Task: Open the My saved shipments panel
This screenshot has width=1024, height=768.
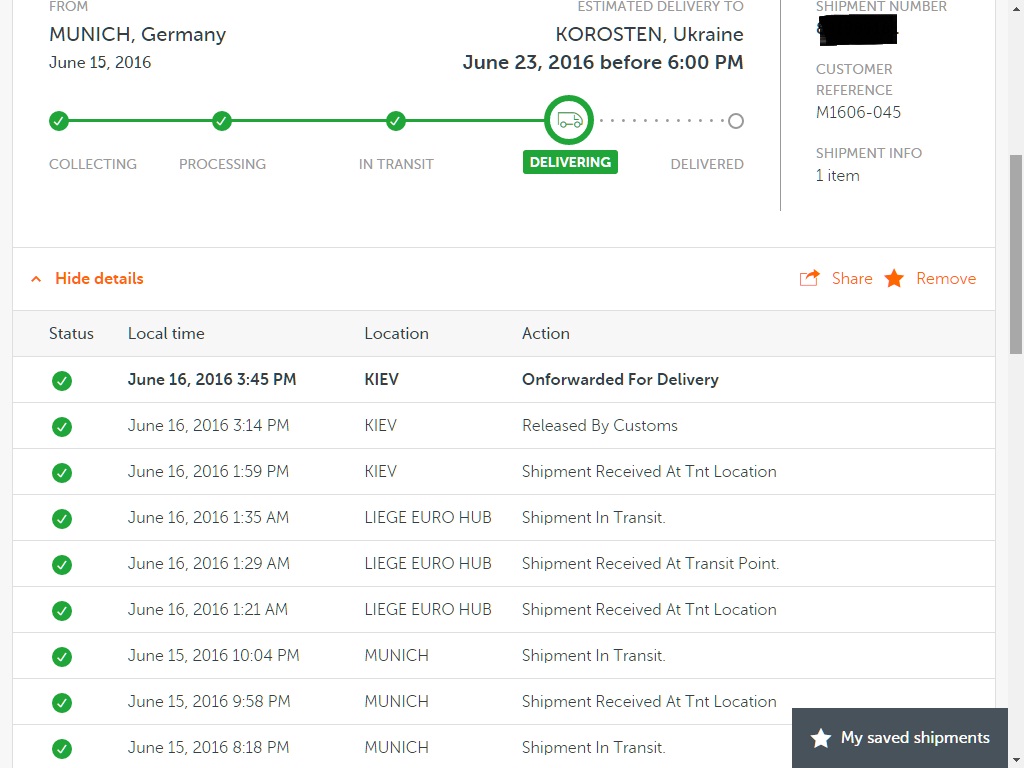Action: click(914, 738)
